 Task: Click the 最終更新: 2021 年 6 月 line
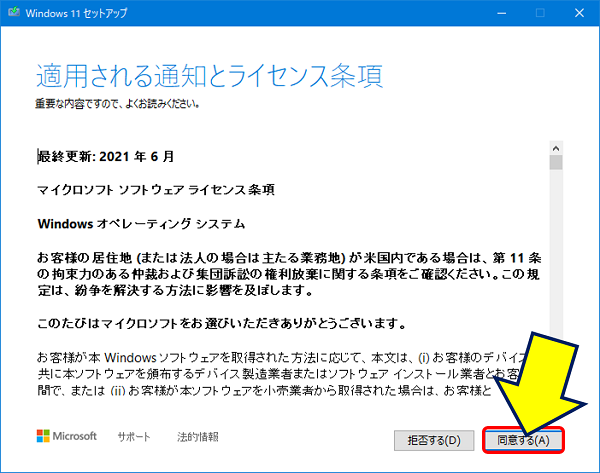[x=106, y=157]
